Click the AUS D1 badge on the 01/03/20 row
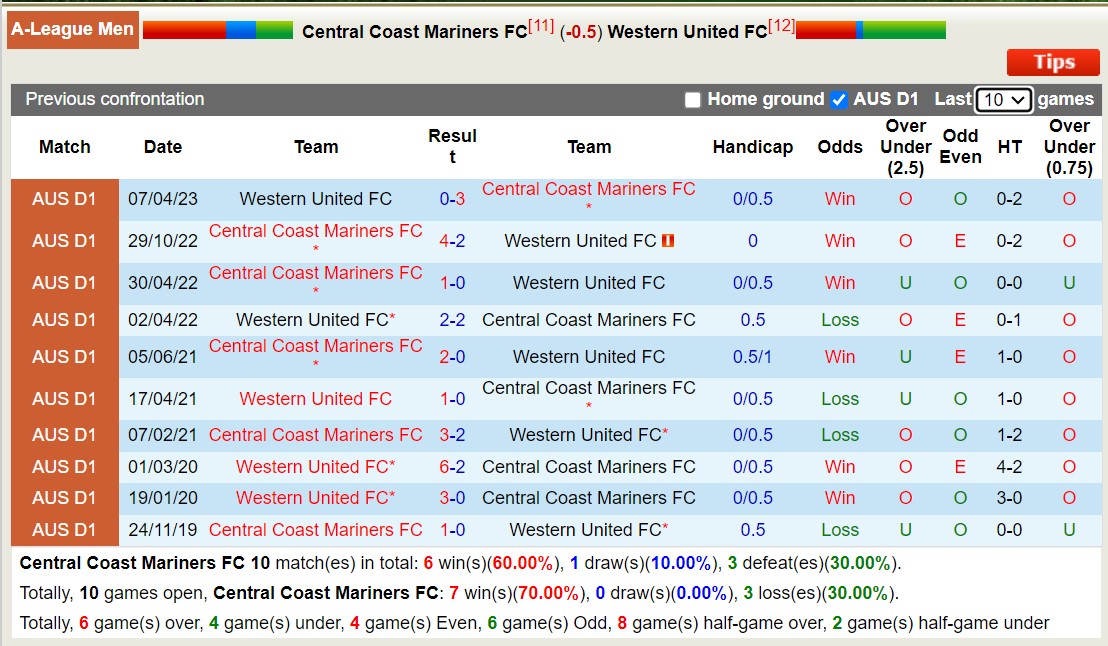1108x646 pixels. tap(64, 467)
